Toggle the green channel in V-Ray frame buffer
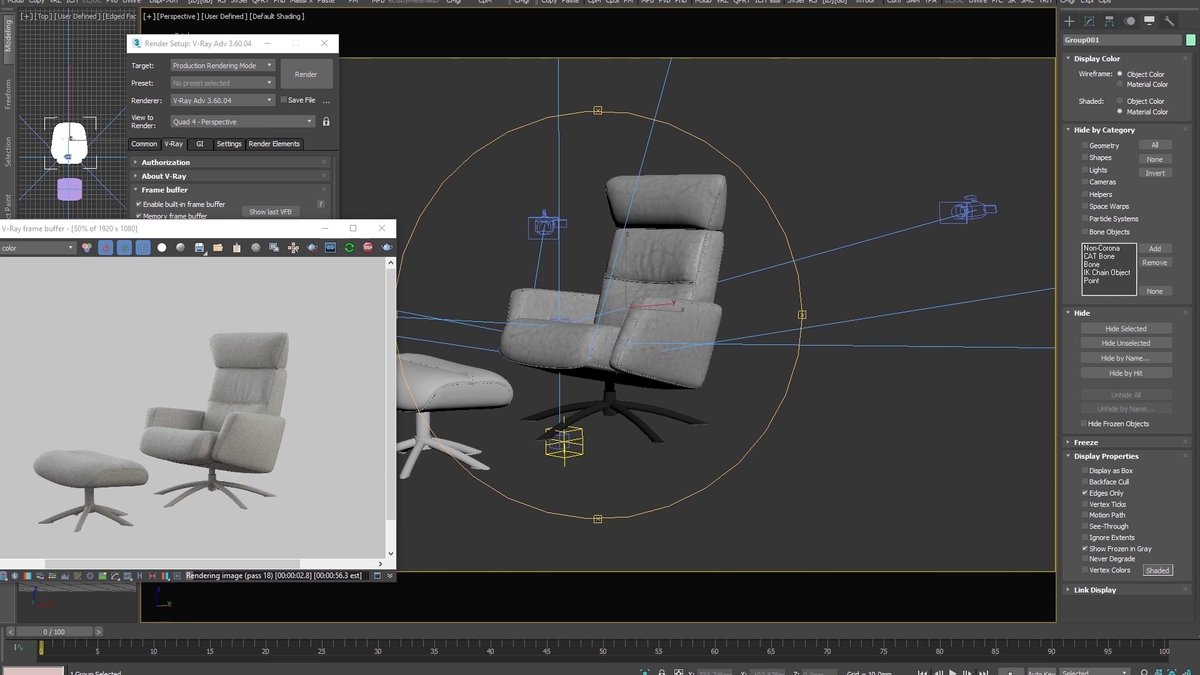 coord(123,247)
